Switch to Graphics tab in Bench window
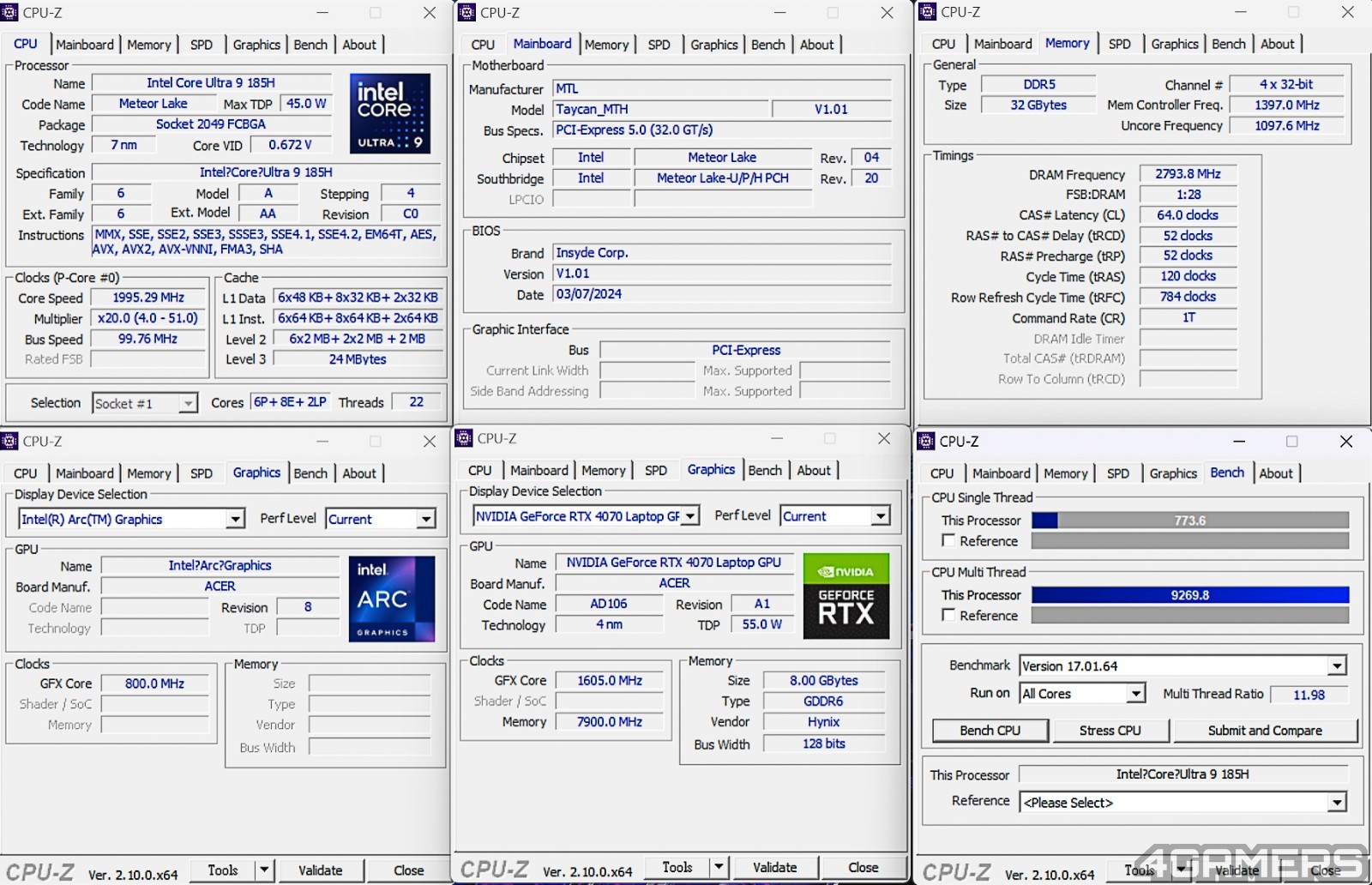Viewport: 1372px width, 885px height. click(1173, 473)
